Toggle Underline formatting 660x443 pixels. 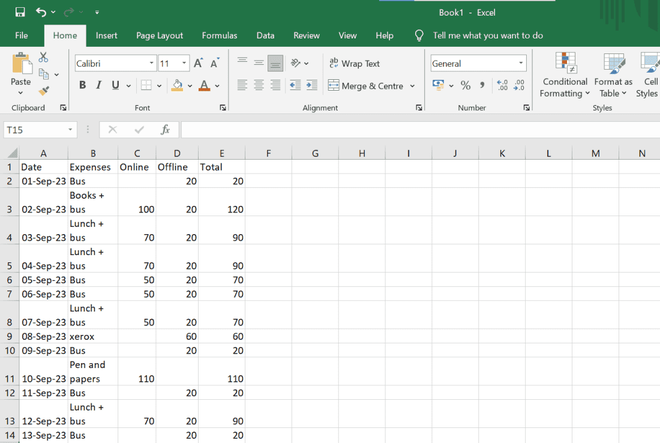(115, 85)
